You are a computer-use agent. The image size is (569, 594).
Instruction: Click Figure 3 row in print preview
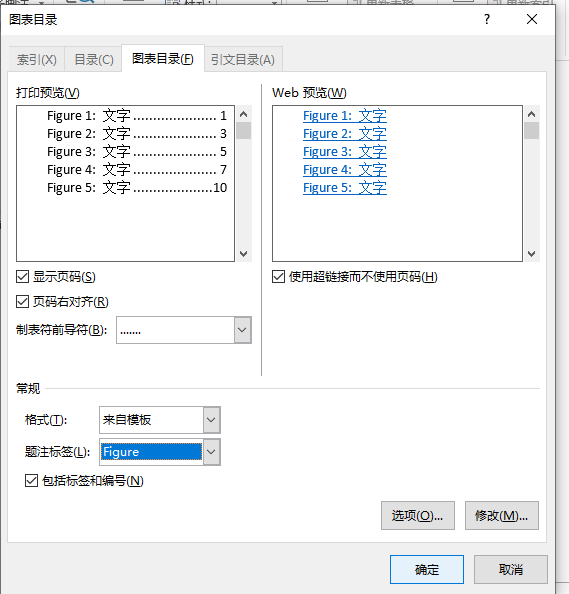pyautogui.click(x=137, y=152)
